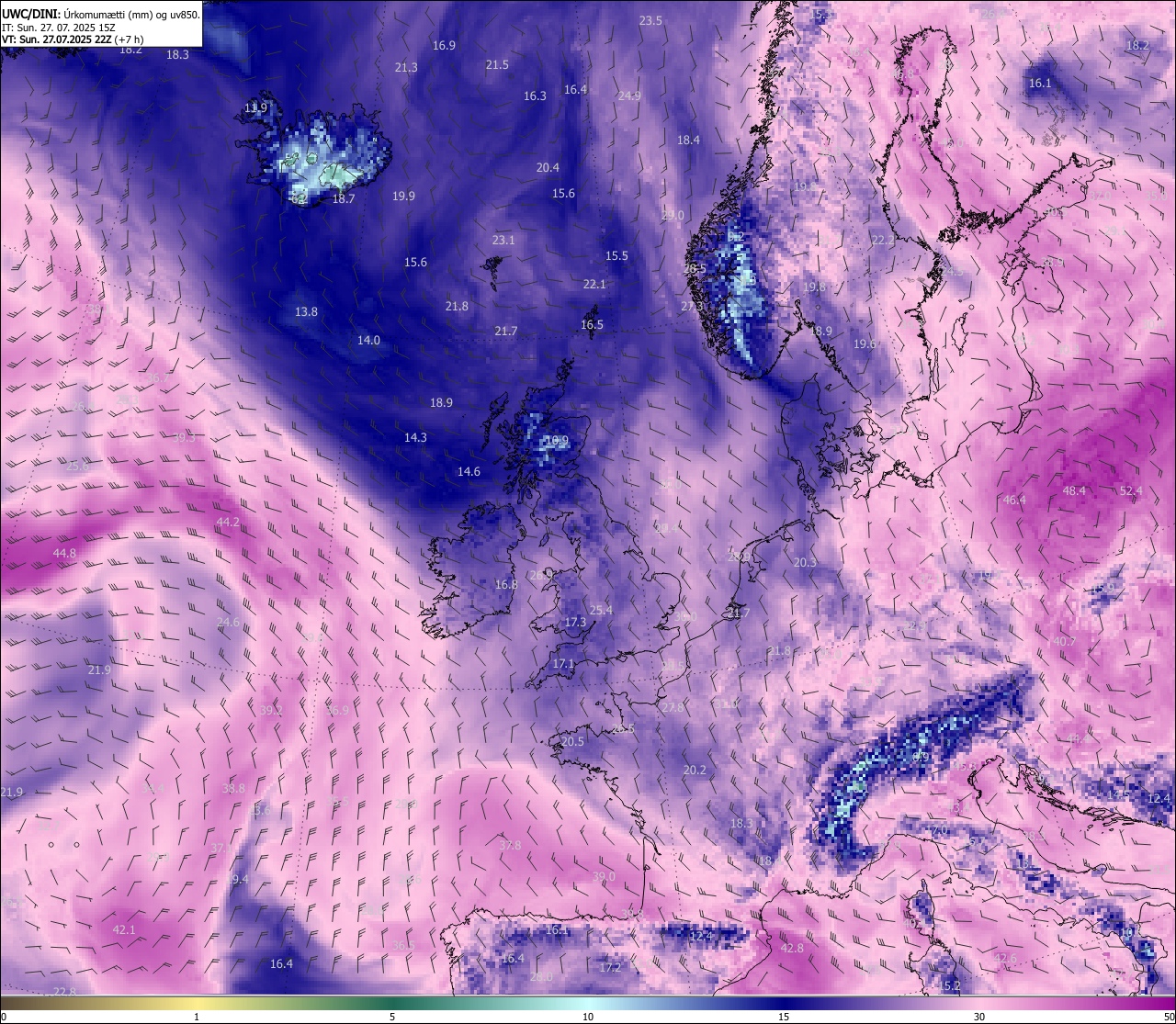Select the 37.8 value label
This screenshot has width=1176, height=1024.
click(x=510, y=845)
